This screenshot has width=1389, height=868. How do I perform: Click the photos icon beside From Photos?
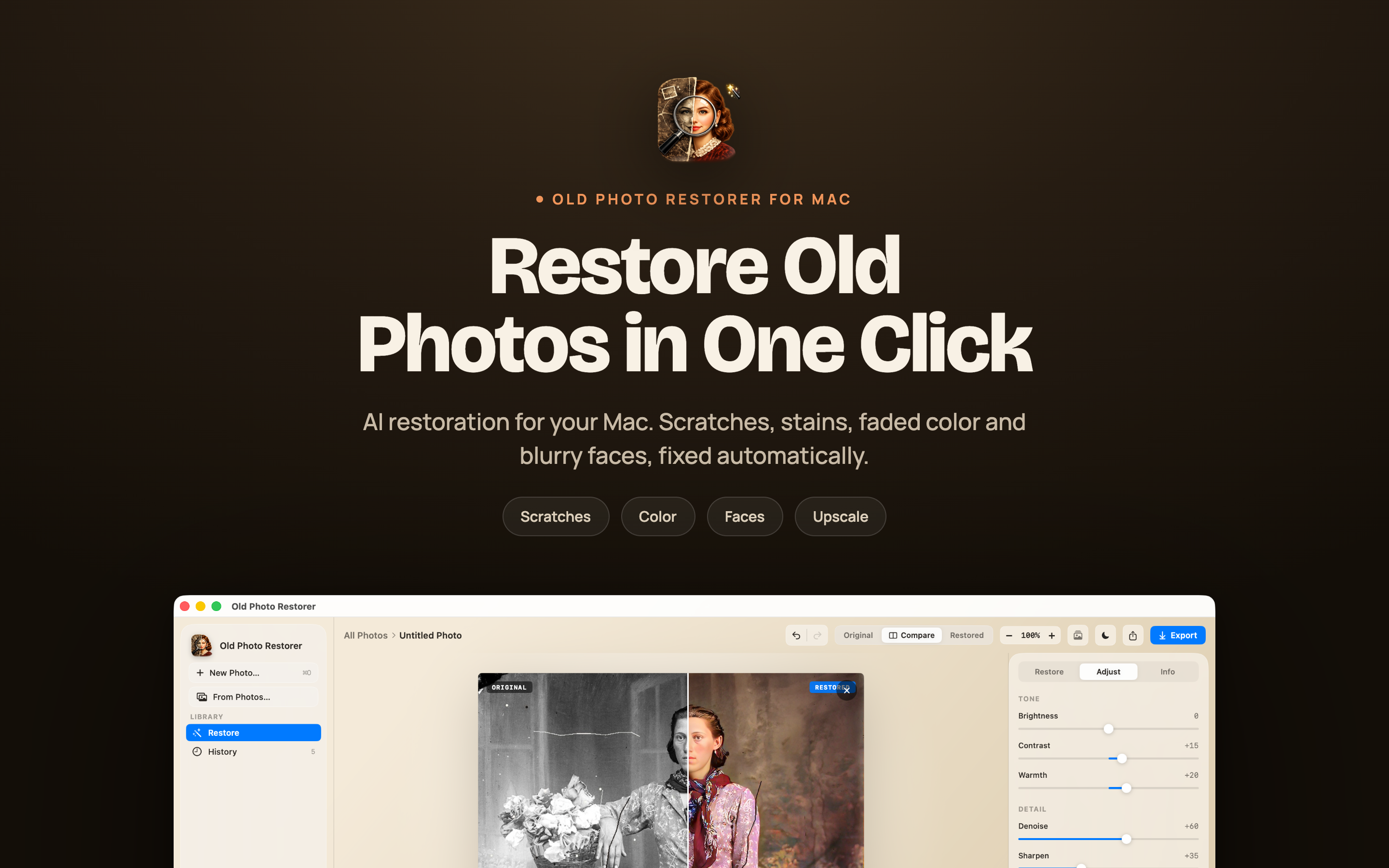(202, 697)
